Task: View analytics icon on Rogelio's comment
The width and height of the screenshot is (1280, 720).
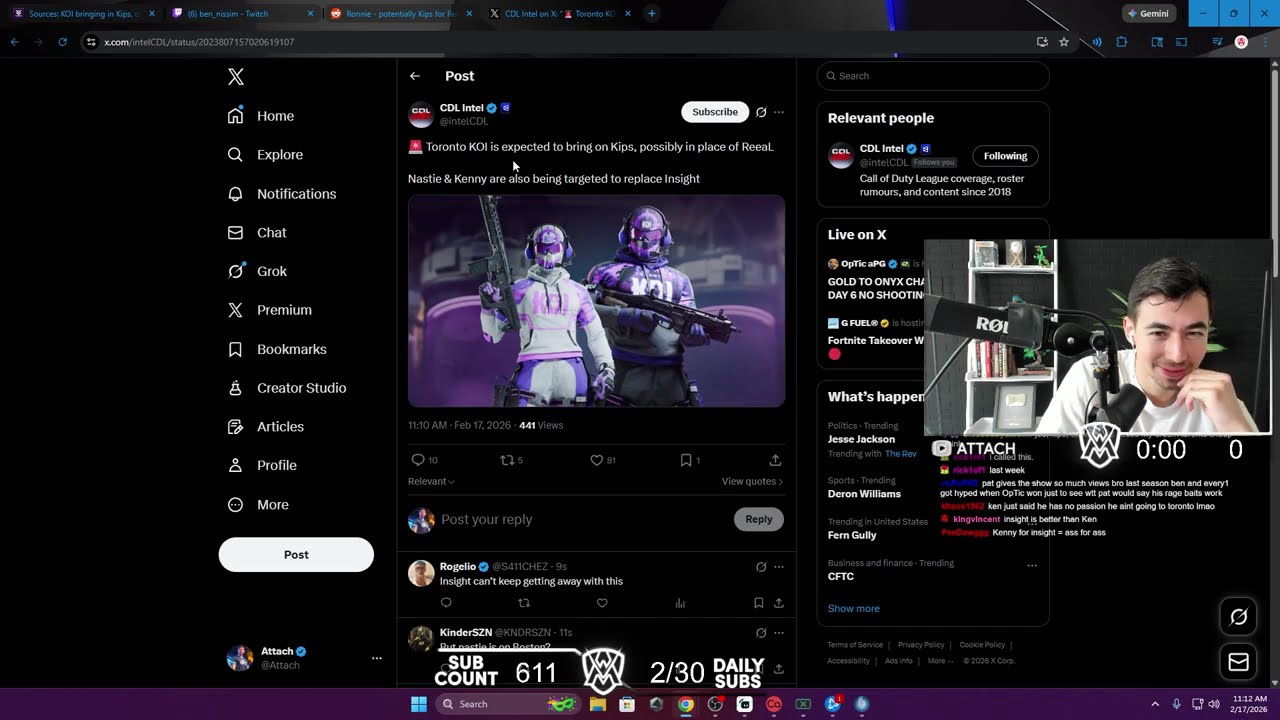Action: pos(680,603)
